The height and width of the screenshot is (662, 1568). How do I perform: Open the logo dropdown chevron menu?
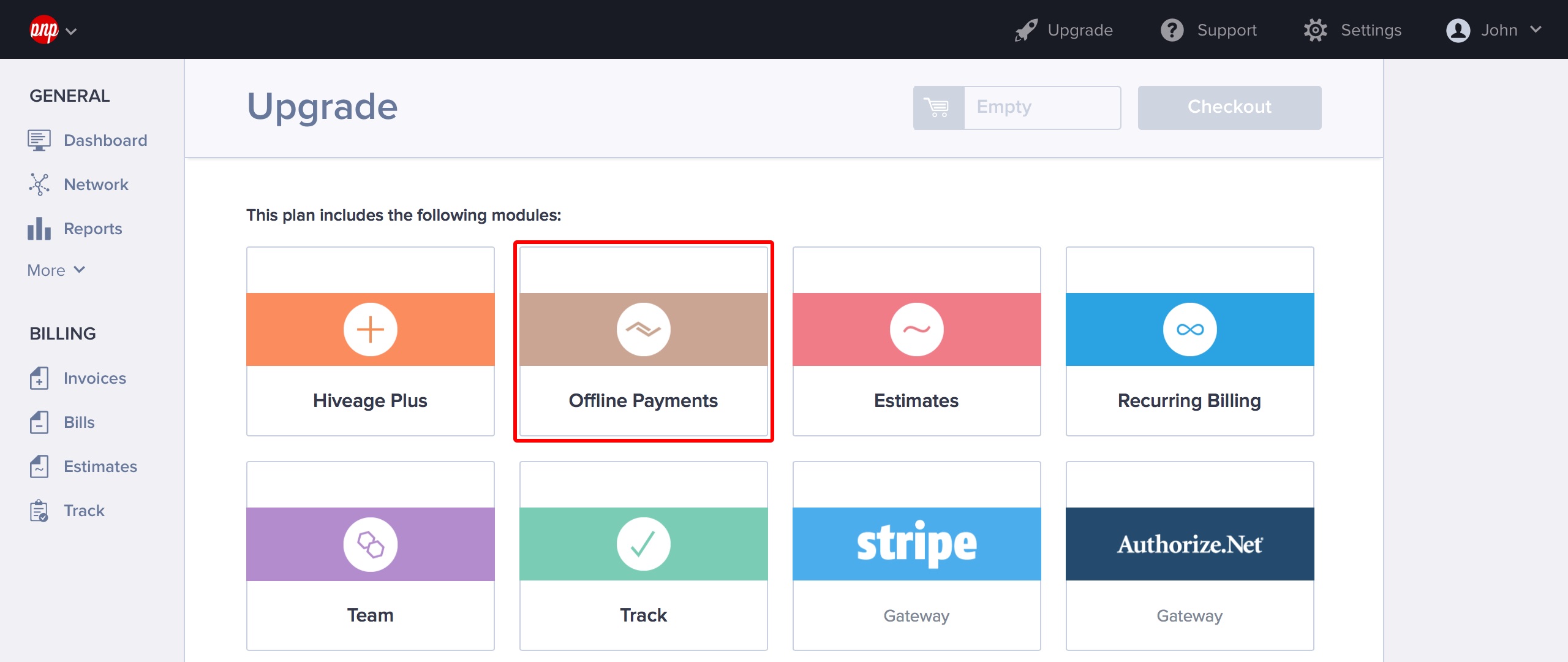click(71, 31)
